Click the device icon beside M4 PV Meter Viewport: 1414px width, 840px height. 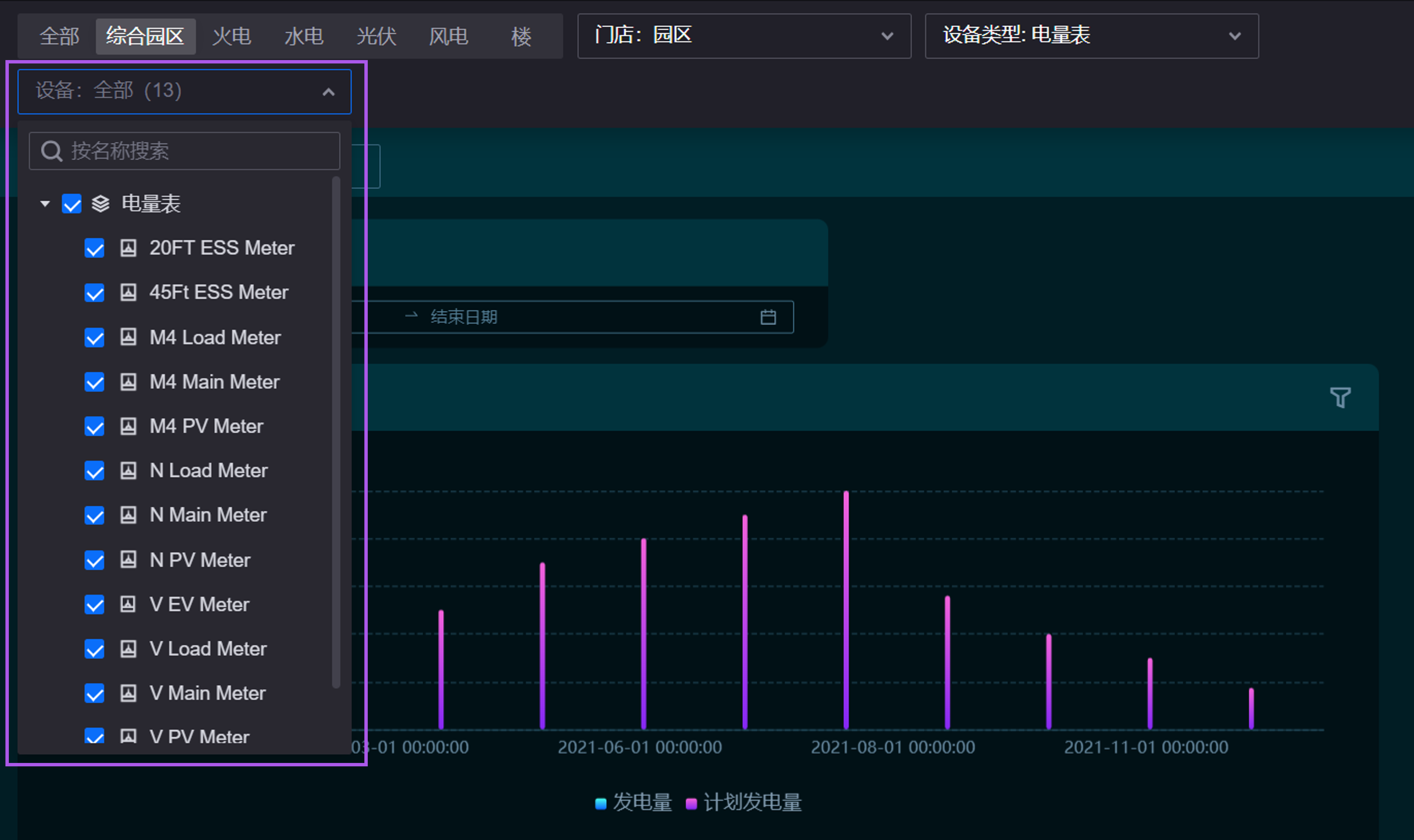pyautogui.click(x=129, y=426)
